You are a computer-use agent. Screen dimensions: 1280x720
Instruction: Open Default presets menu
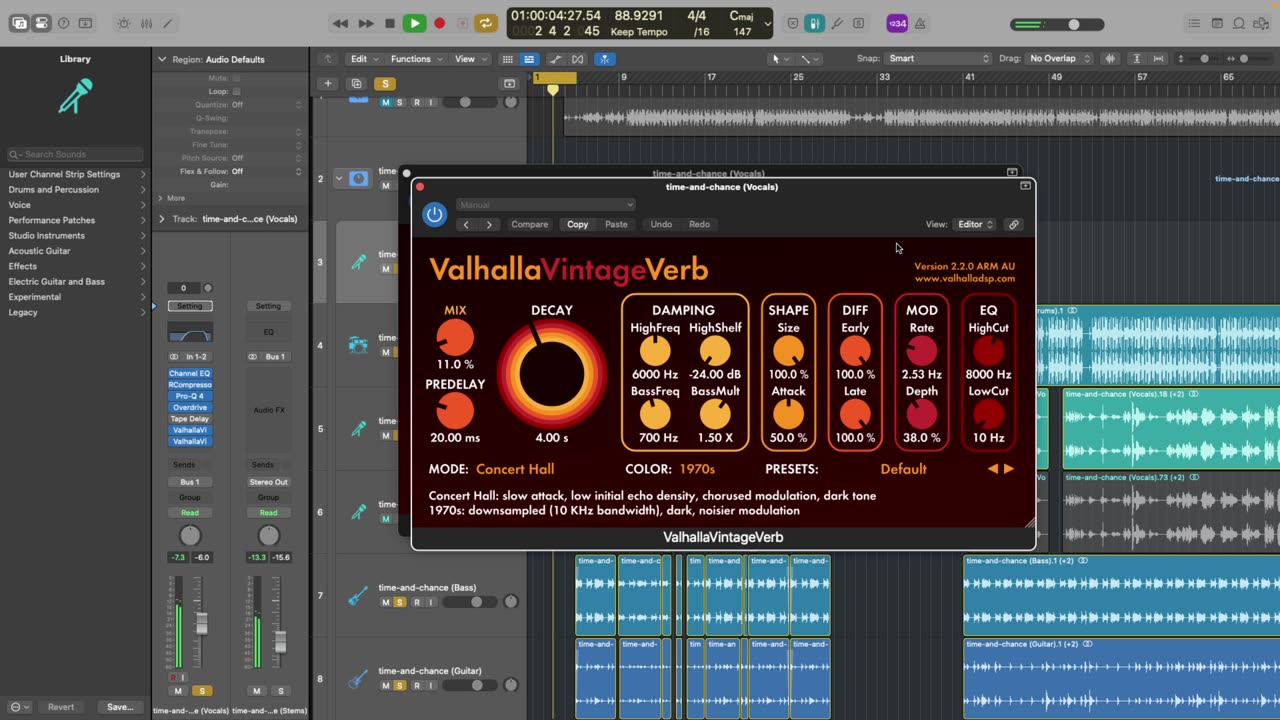click(903, 469)
